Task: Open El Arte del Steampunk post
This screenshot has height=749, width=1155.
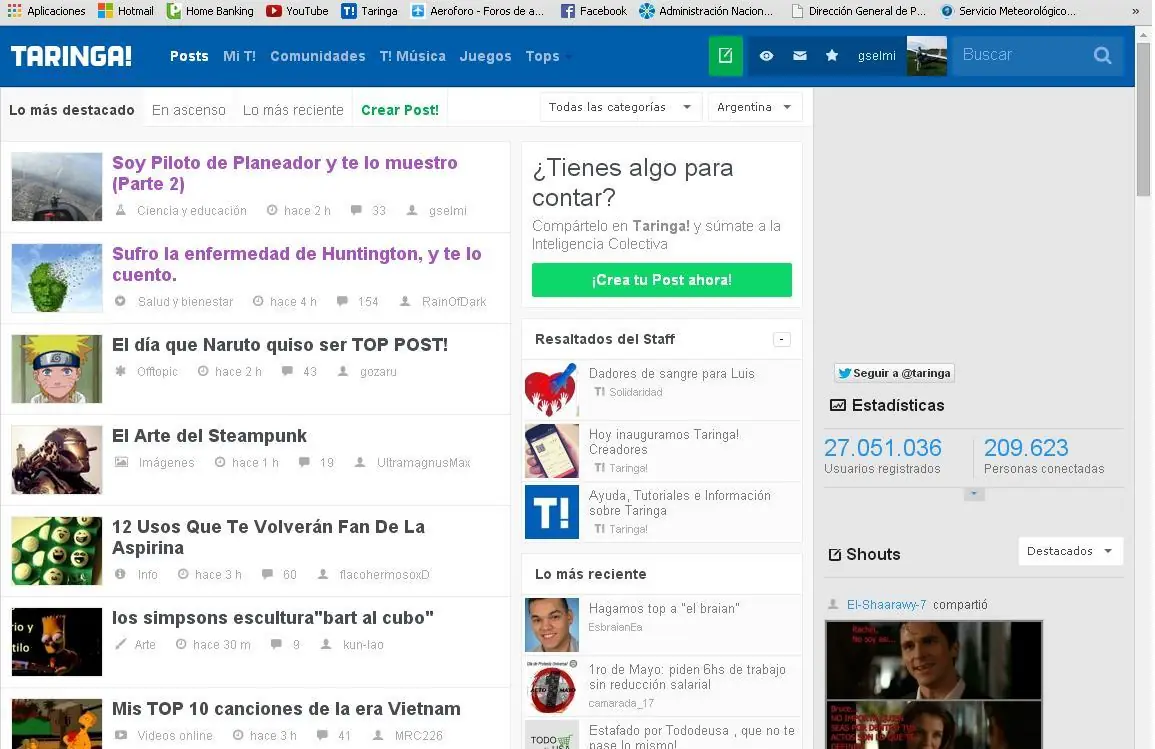Action: point(209,436)
